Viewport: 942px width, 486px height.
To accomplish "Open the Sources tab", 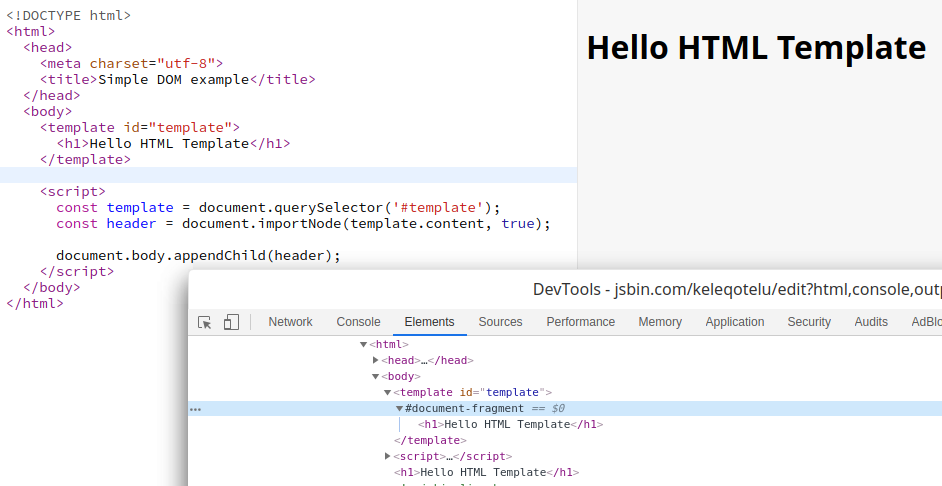I will (x=500, y=322).
